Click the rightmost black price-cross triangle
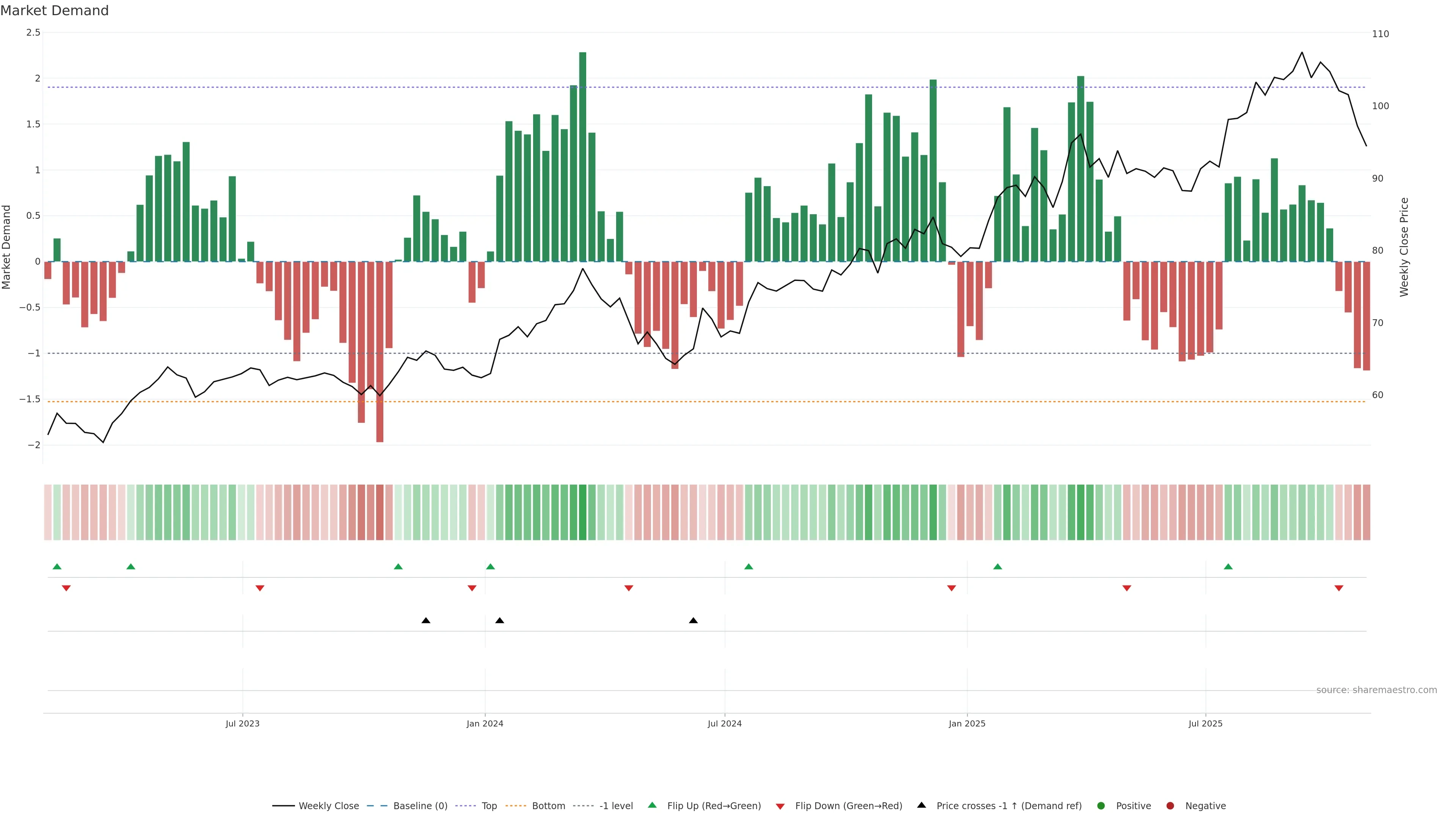The width and height of the screenshot is (1456, 819). click(x=693, y=621)
